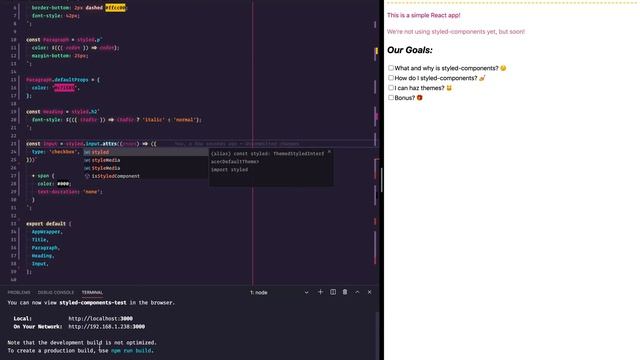The image size is (640, 360).
Task: Click the terminal's vertical scrollbar
Action: click(377, 335)
